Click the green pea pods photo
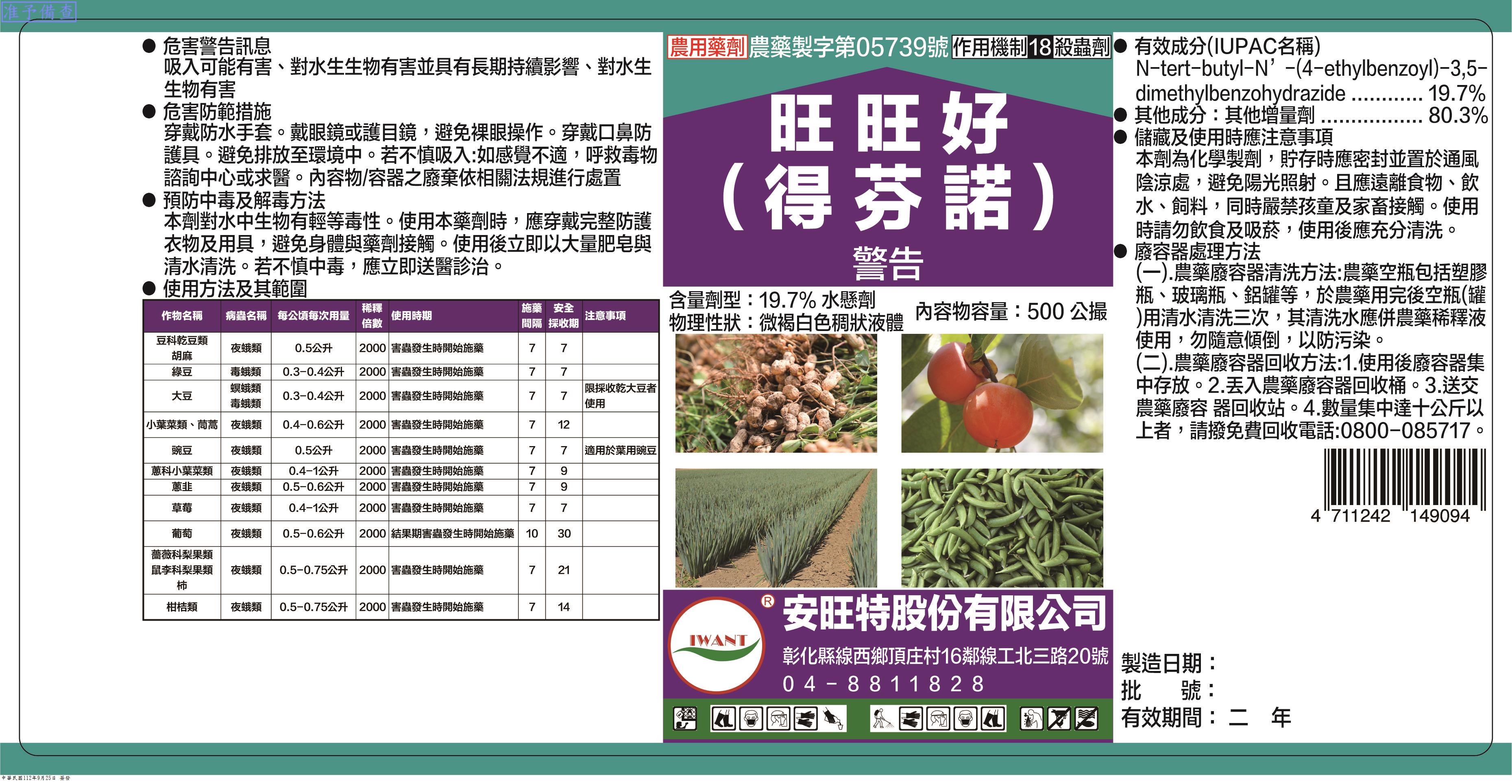Screen dimensions: 1512x784 (x=1002, y=527)
